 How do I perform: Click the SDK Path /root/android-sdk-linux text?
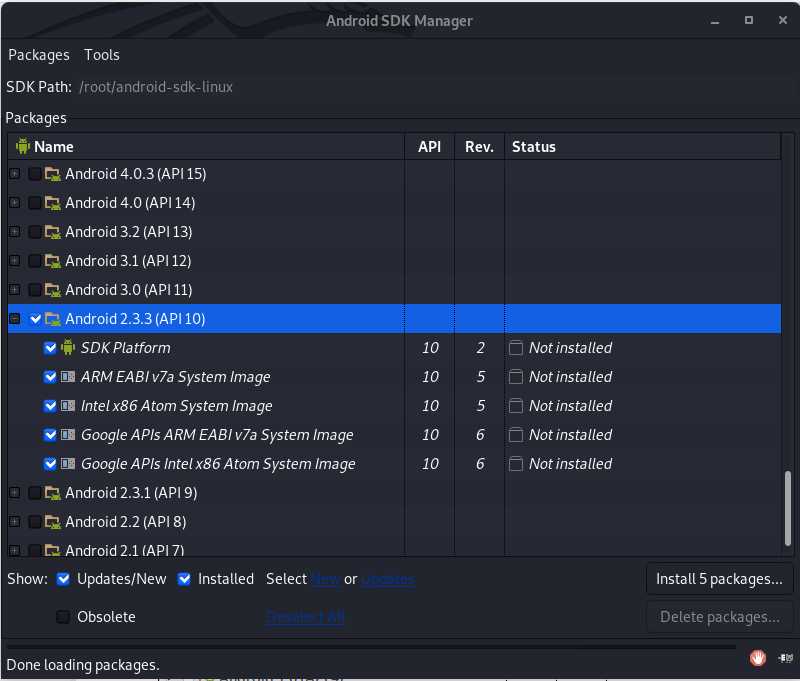pos(156,87)
